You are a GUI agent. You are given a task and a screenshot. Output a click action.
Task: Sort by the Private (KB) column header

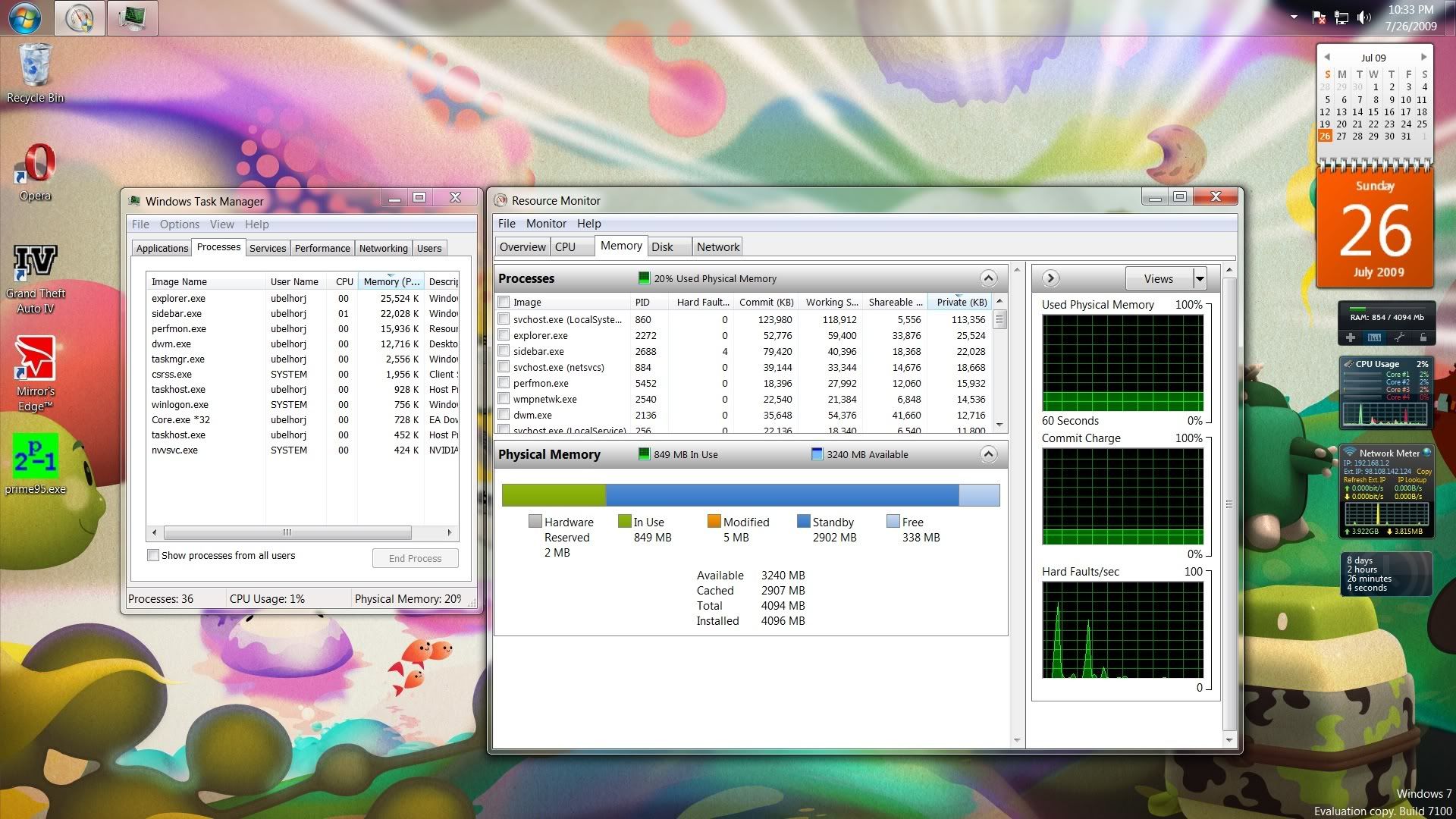pyautogui.click(x=961, y=302)
